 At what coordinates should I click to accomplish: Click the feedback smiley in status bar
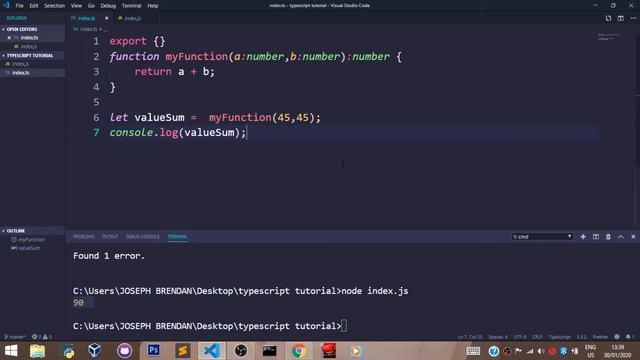coord(617,337)
